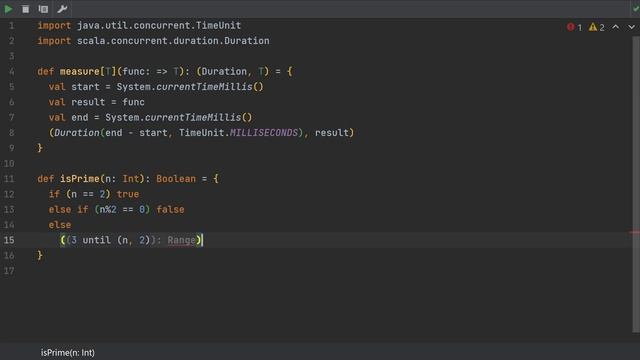The image size is (640, 360).
Task: Click the copy-to-clipboard icon beside the stop button
Action: [43, 9]
